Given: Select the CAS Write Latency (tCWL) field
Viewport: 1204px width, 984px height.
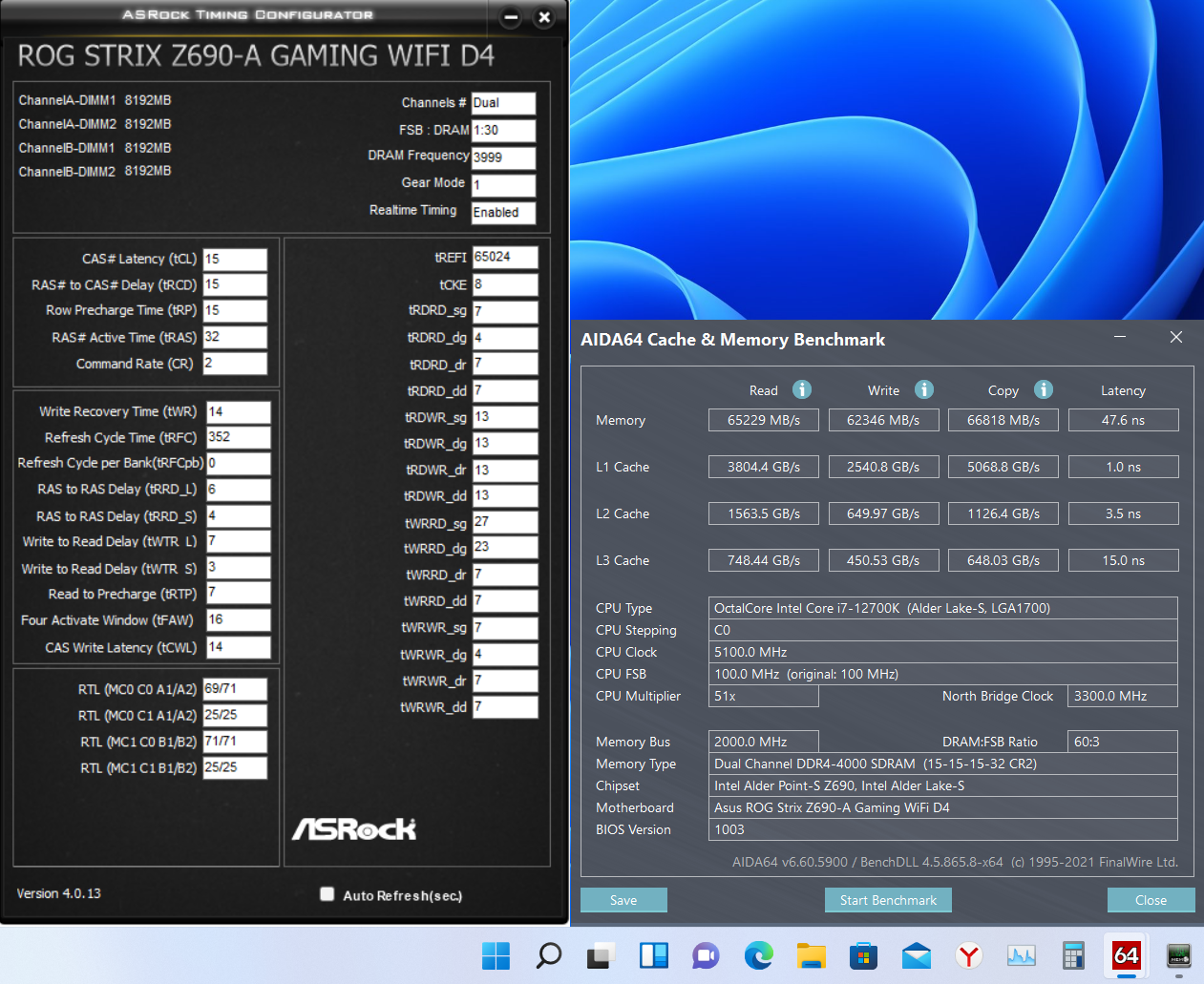Looking at the screenshot, I should [x=239, y=647].
